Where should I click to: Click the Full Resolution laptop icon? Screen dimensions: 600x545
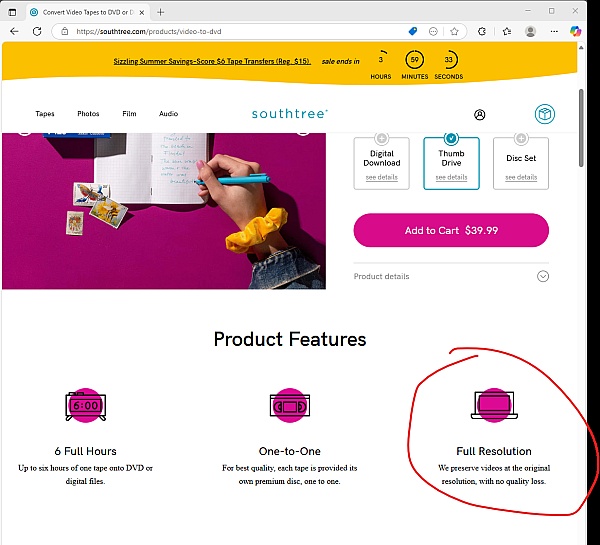[490, 405]
